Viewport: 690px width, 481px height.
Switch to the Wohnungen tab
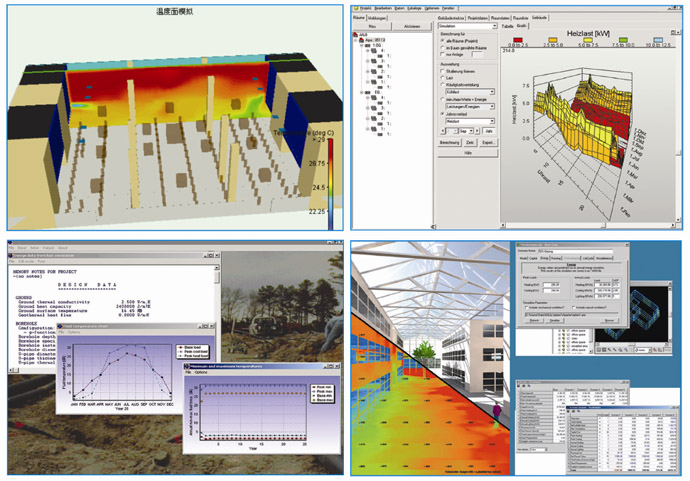tap(377, 18)
